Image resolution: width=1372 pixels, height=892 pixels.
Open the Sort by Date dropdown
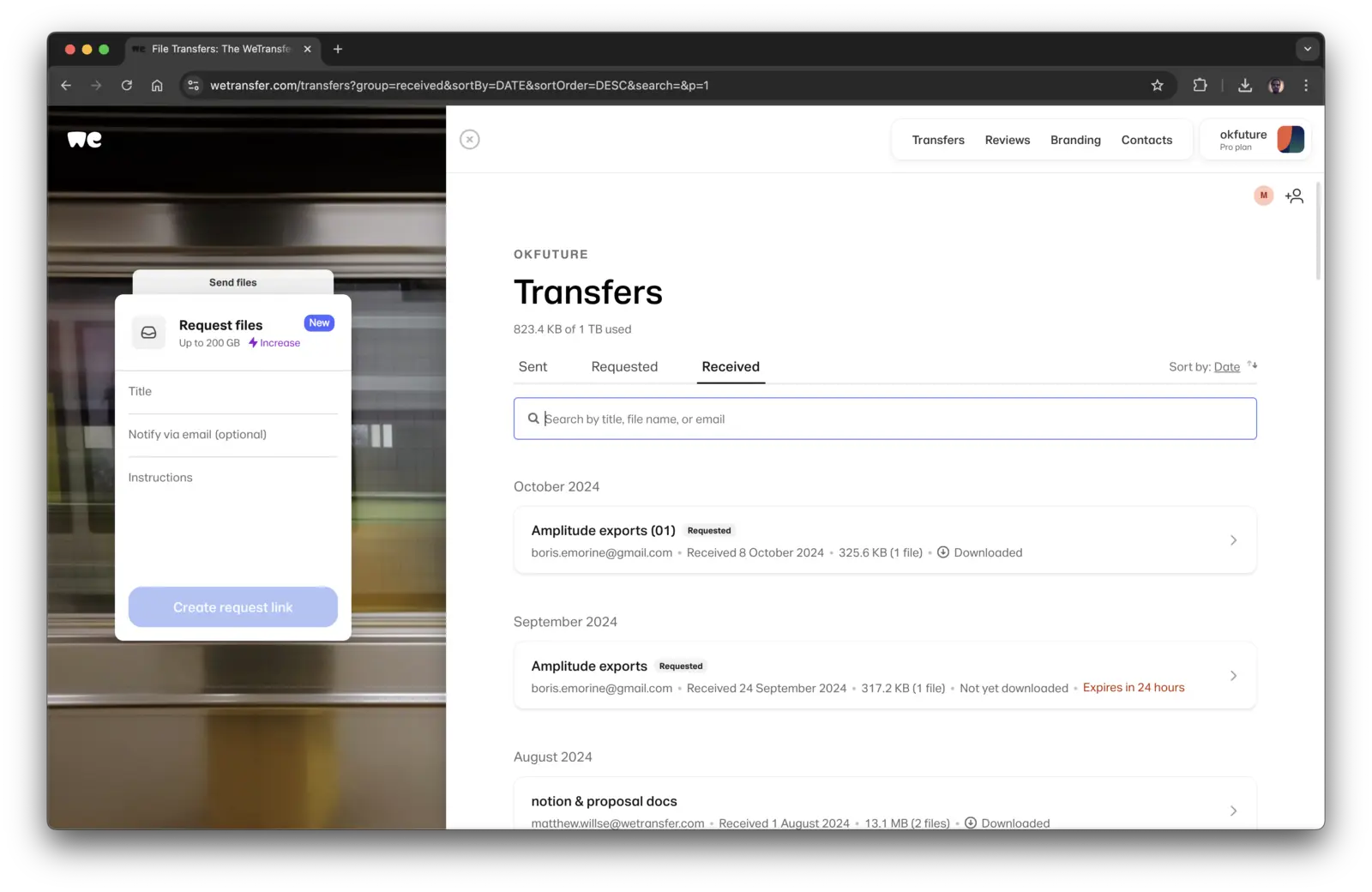(x=1226, y=366)
